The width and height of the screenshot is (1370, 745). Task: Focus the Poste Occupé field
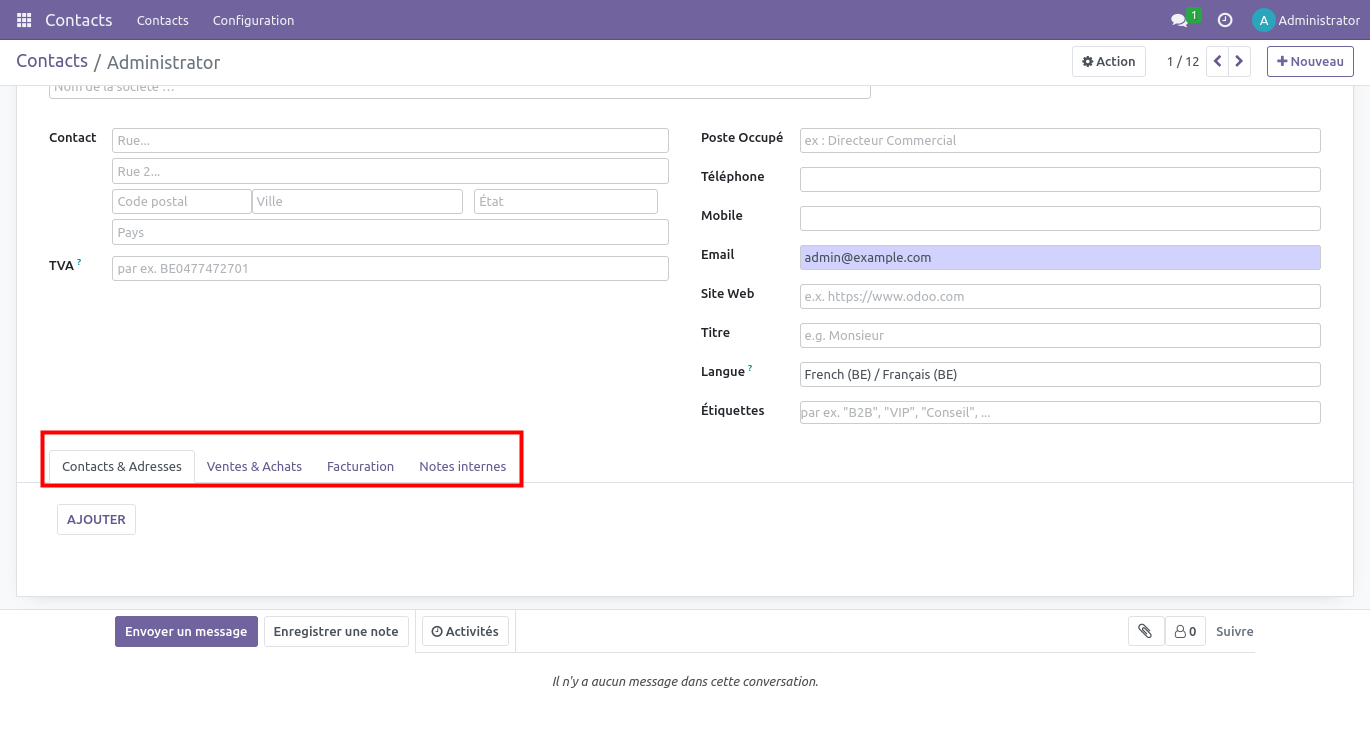click(1060, 140)
